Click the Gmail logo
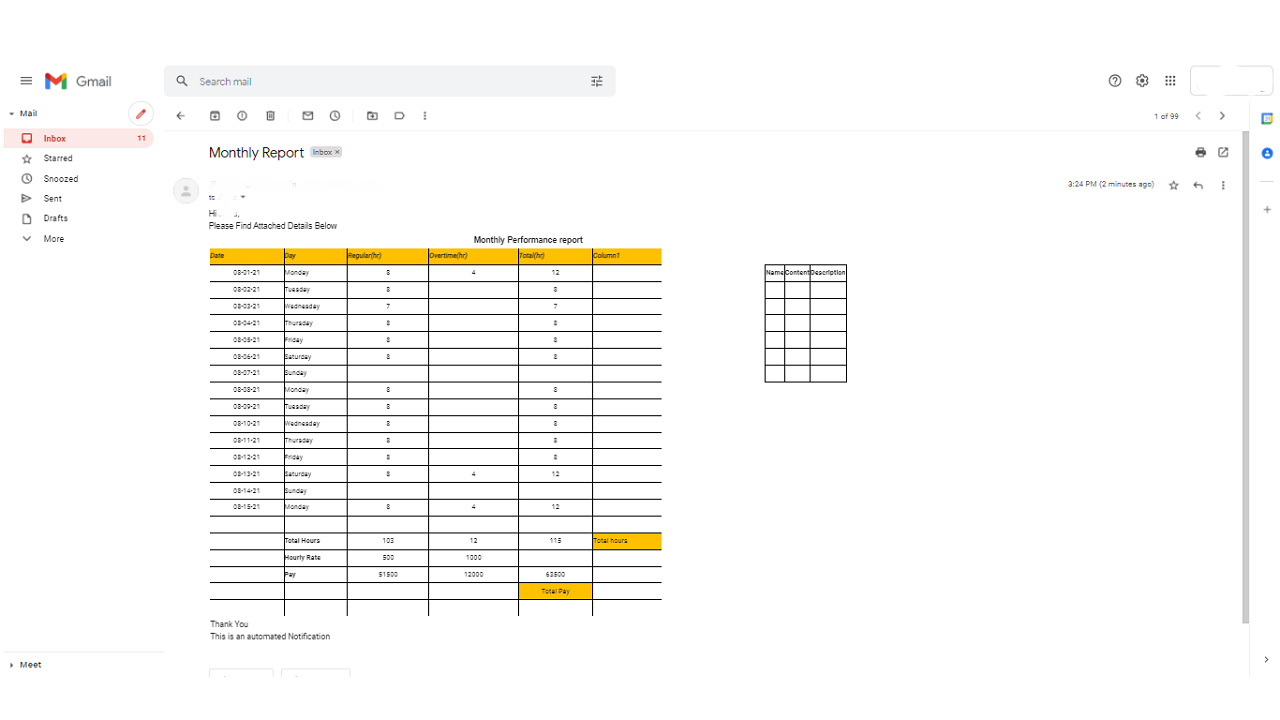 click(78, 81)
